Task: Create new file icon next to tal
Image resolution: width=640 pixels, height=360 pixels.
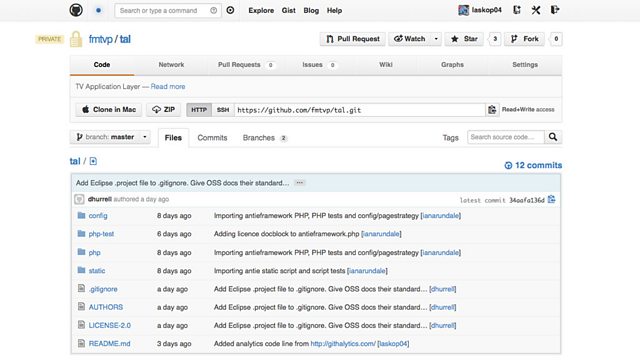Action: pyautogui.click(x=93, y=161)
